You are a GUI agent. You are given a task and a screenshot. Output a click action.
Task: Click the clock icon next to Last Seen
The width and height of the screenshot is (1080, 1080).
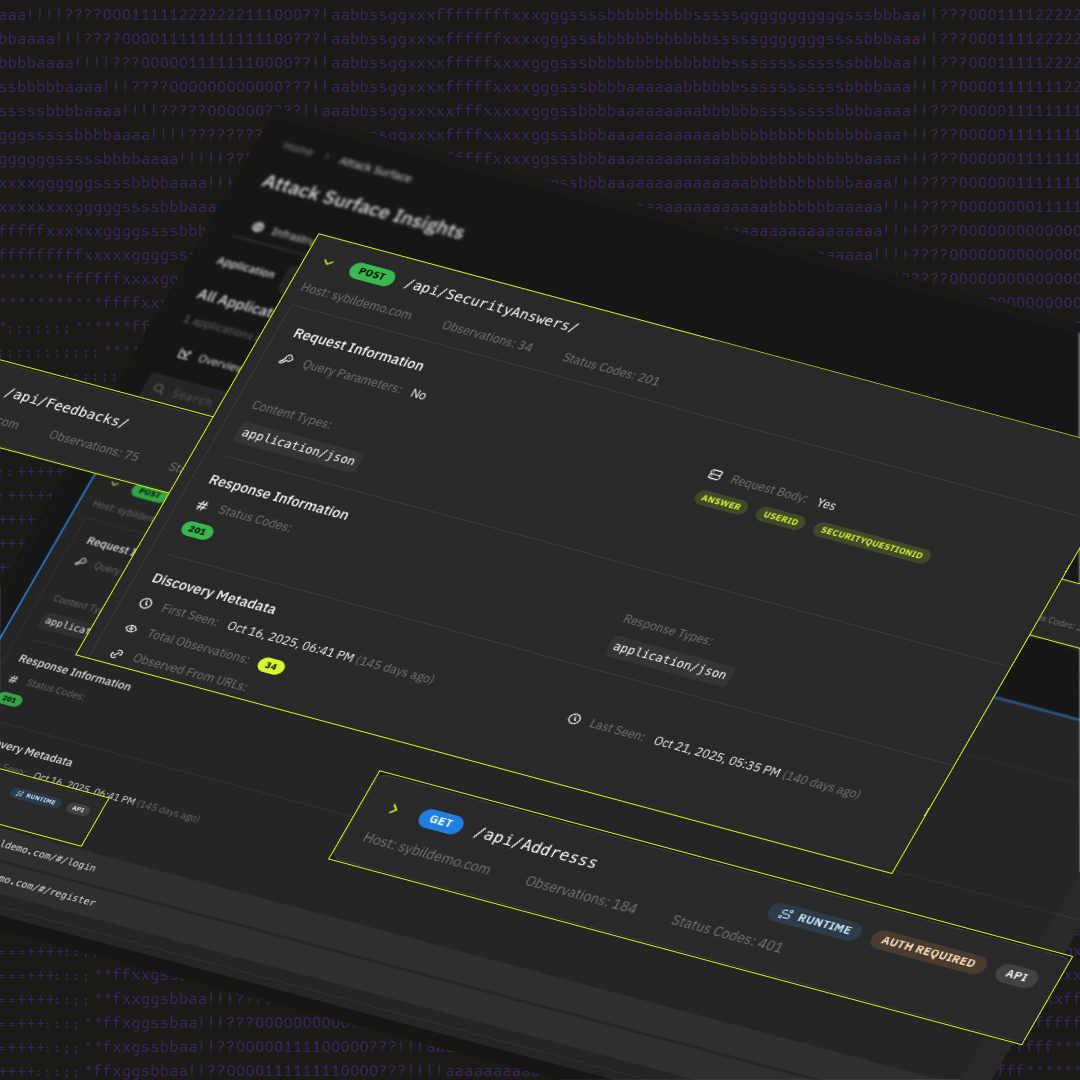574,719
